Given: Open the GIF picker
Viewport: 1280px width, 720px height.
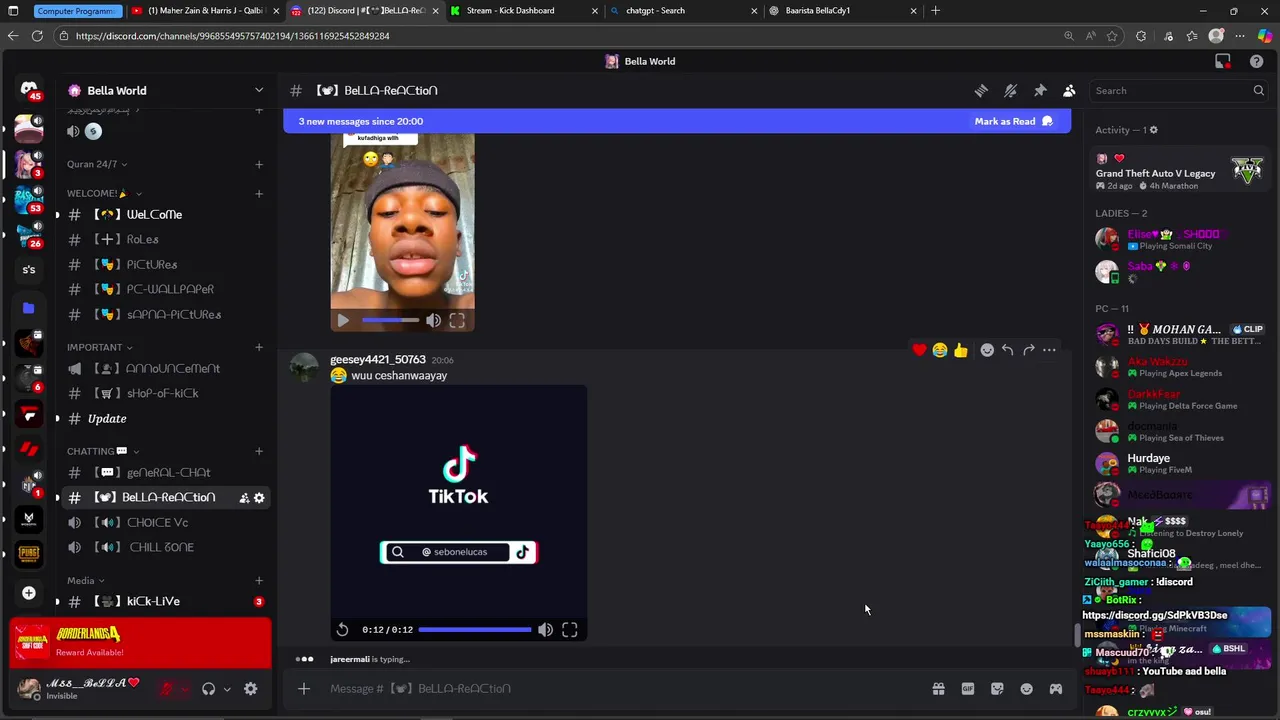Looking at the screenshot, I should (967, 689).
